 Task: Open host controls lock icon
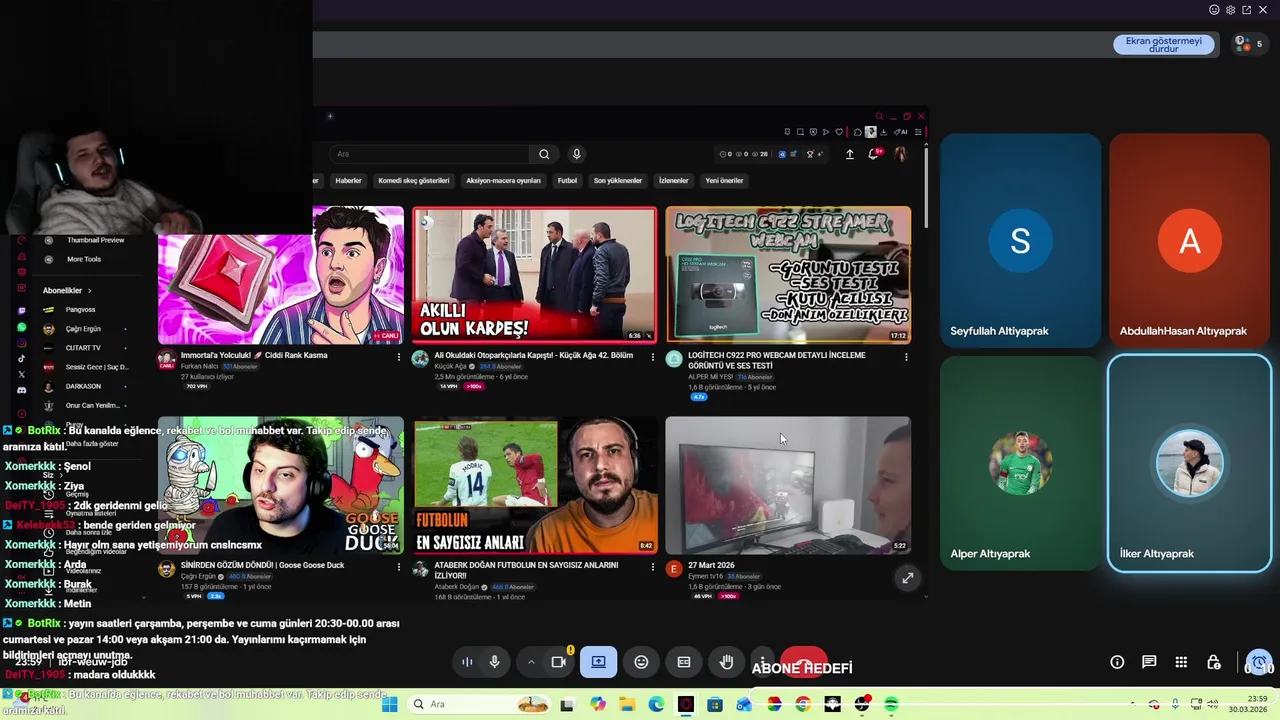(x=1213, y=662)
